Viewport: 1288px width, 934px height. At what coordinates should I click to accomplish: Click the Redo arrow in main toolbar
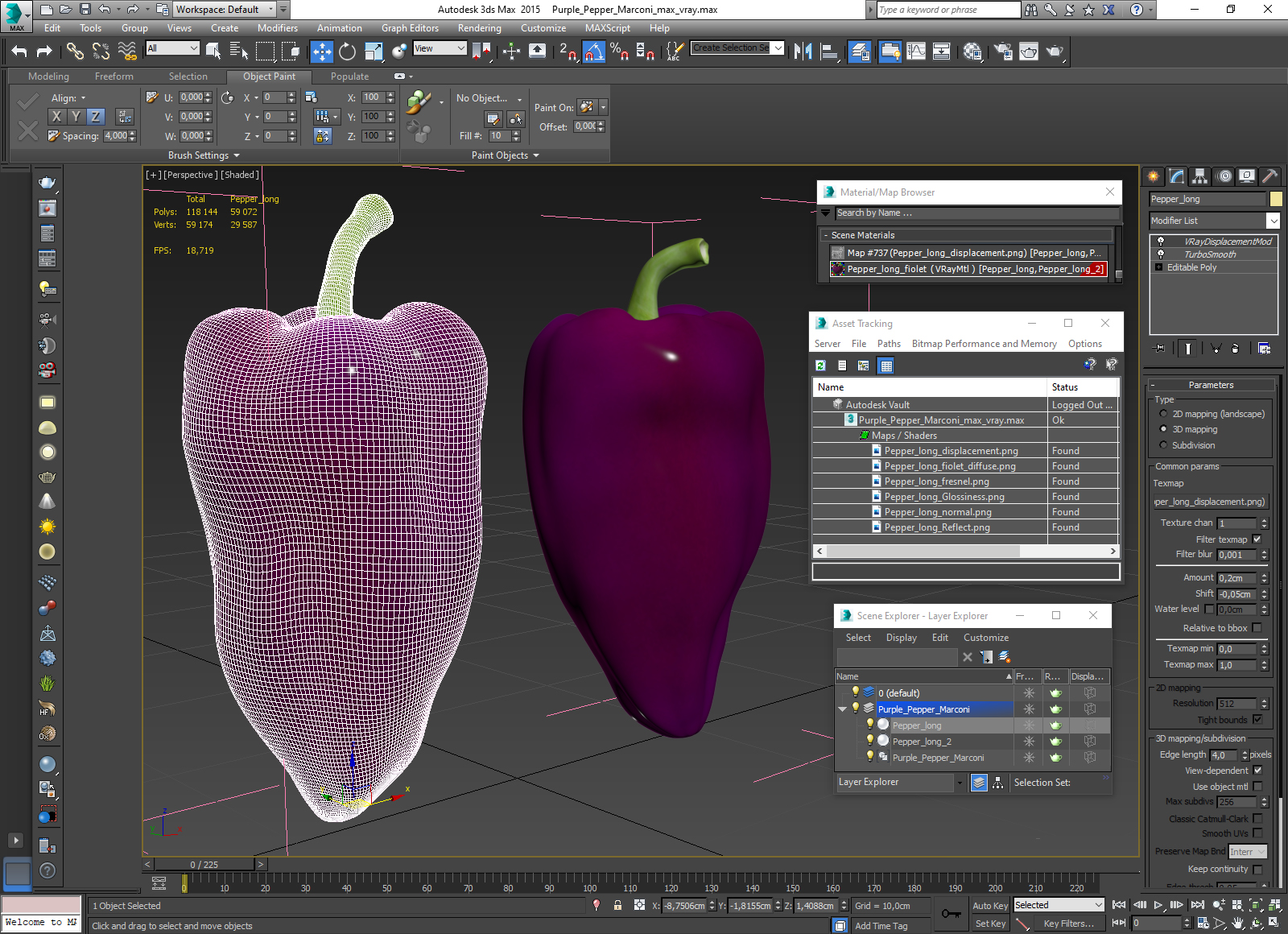pyautogui.click(x=44, y=52)
